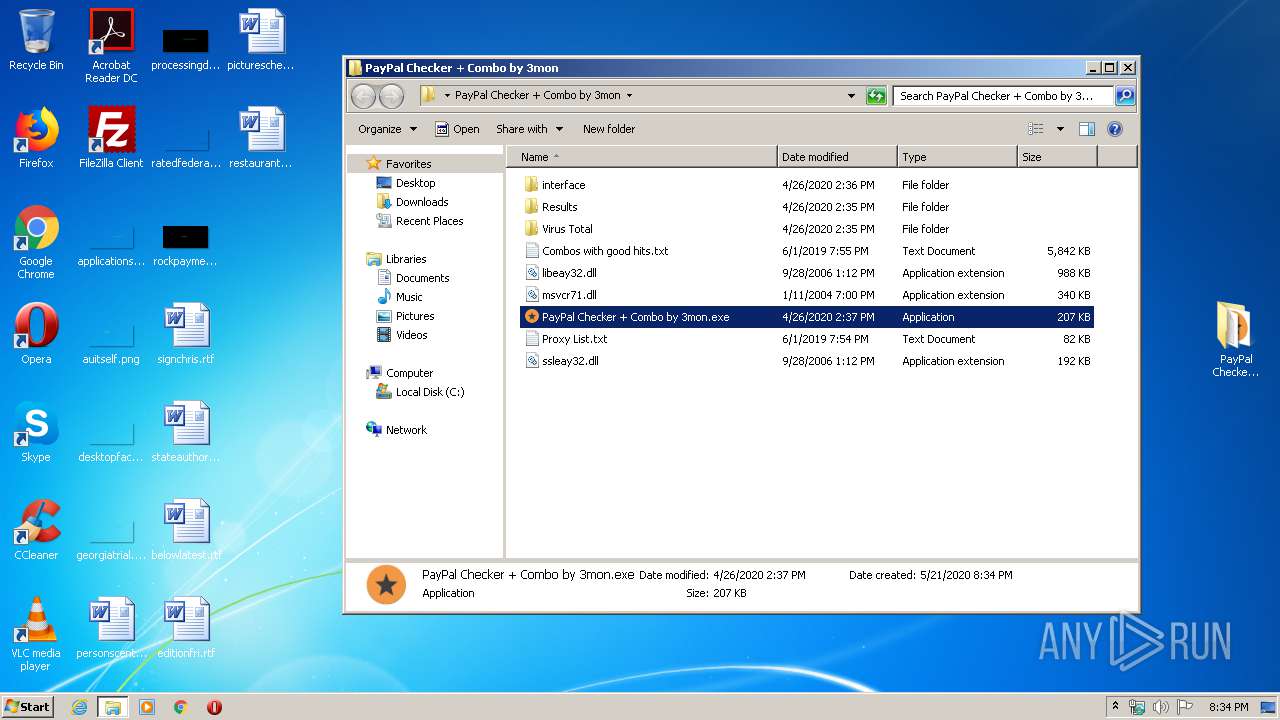Image resolution: width=1280 pixels, height=720 pixels.
Task: Click New folder button
Action: pos(609,129)
